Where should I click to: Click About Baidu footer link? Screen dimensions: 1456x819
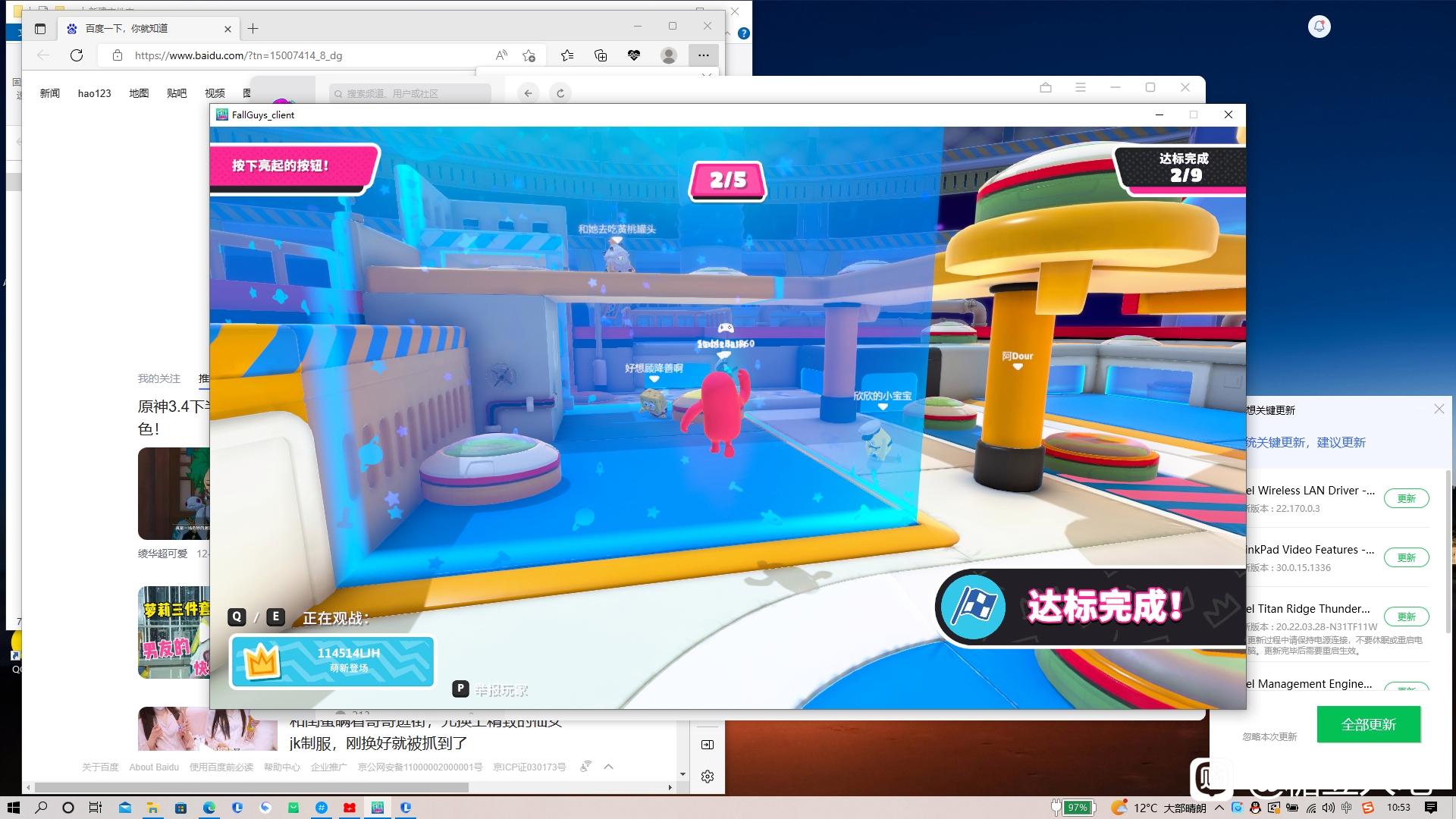pyautogui.click(x=154, y=767)
